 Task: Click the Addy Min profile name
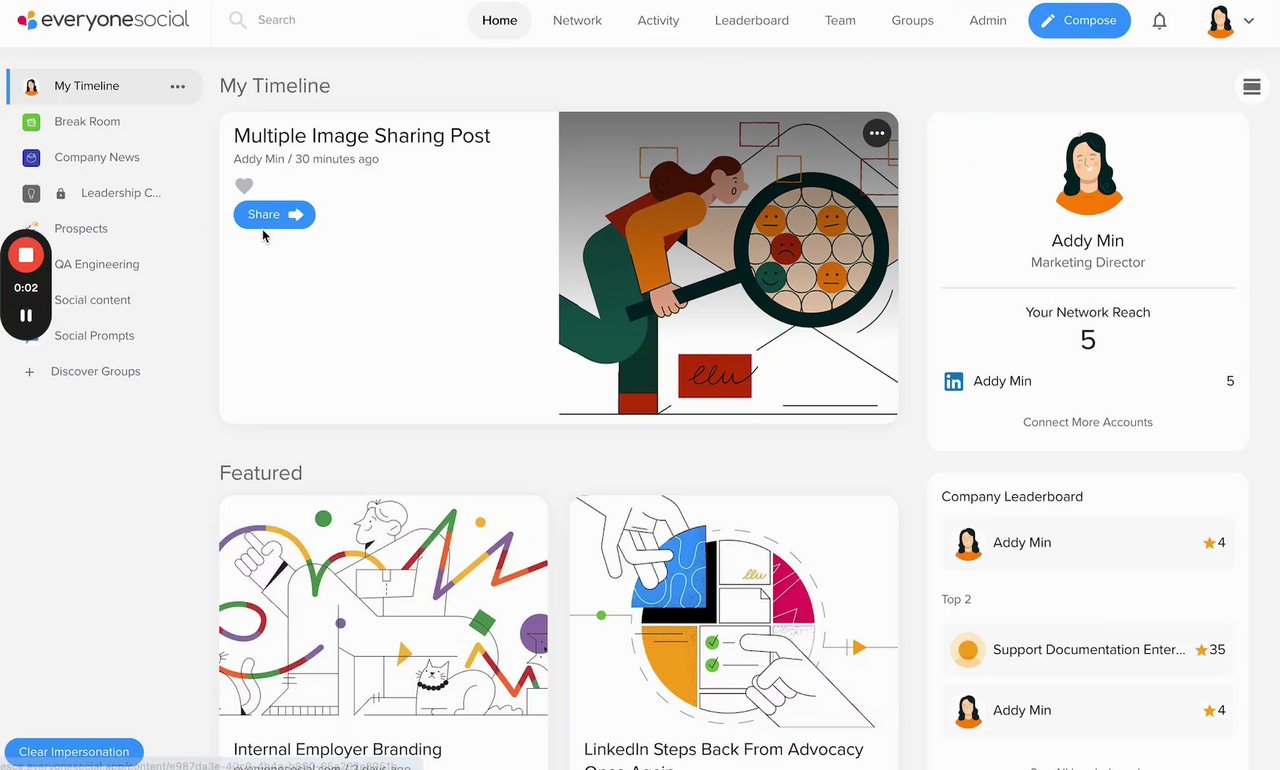[1088, 241]
